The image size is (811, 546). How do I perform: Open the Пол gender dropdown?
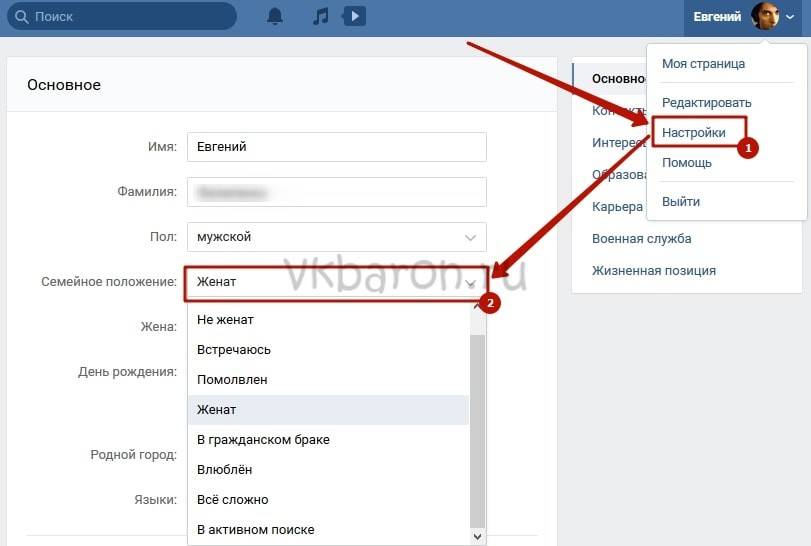(x=336, y=237)
